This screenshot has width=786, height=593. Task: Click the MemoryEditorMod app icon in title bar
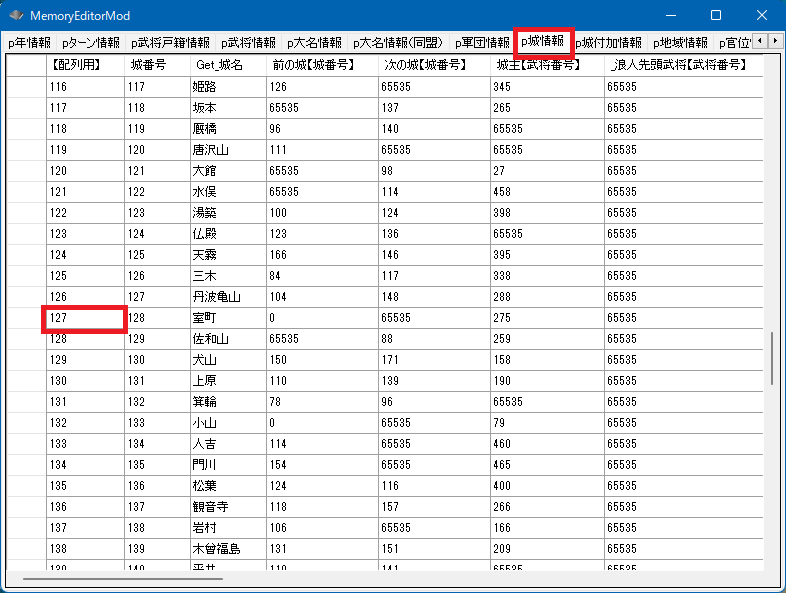16,16
